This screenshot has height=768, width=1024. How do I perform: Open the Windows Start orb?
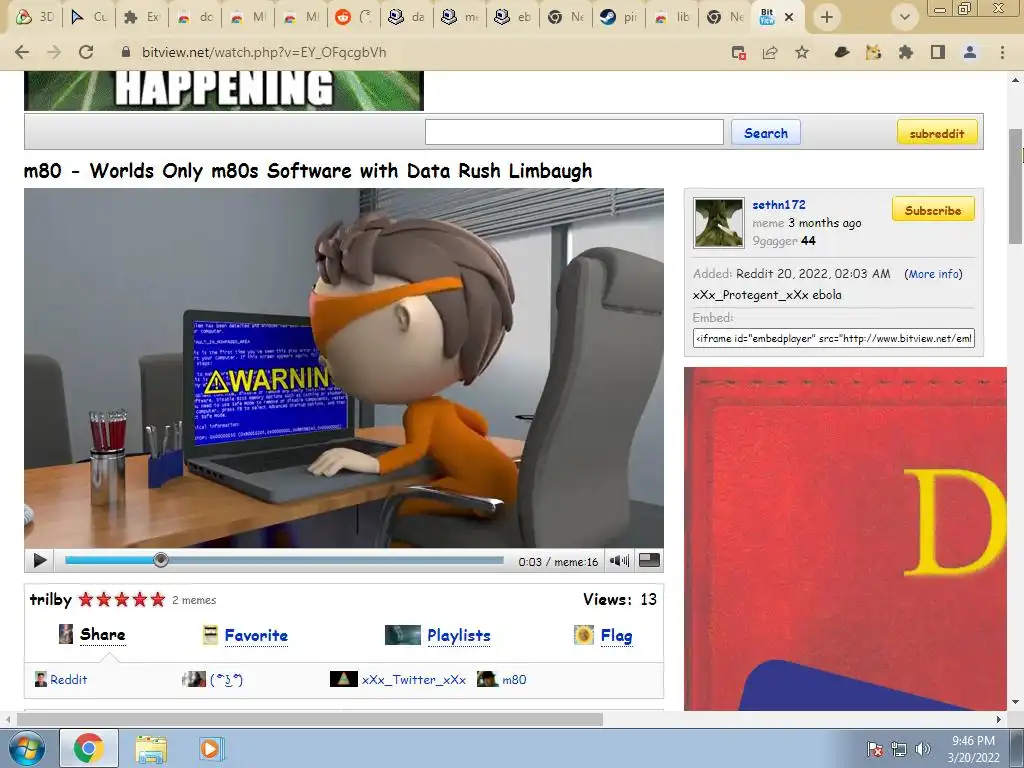pyautogui.click(x=27, y=748)
